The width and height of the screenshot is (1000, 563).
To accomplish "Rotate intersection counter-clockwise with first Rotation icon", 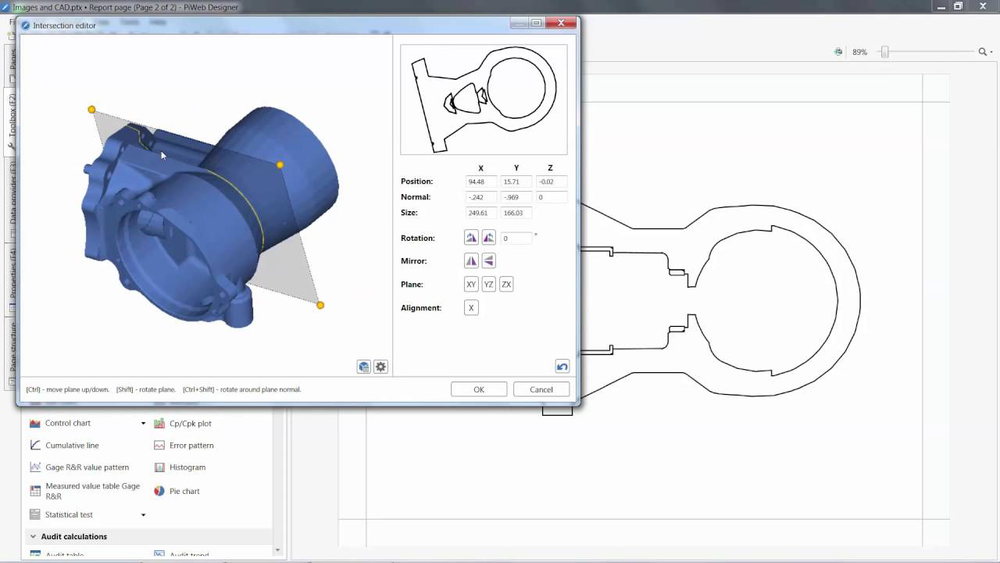I will click(471, 238).
